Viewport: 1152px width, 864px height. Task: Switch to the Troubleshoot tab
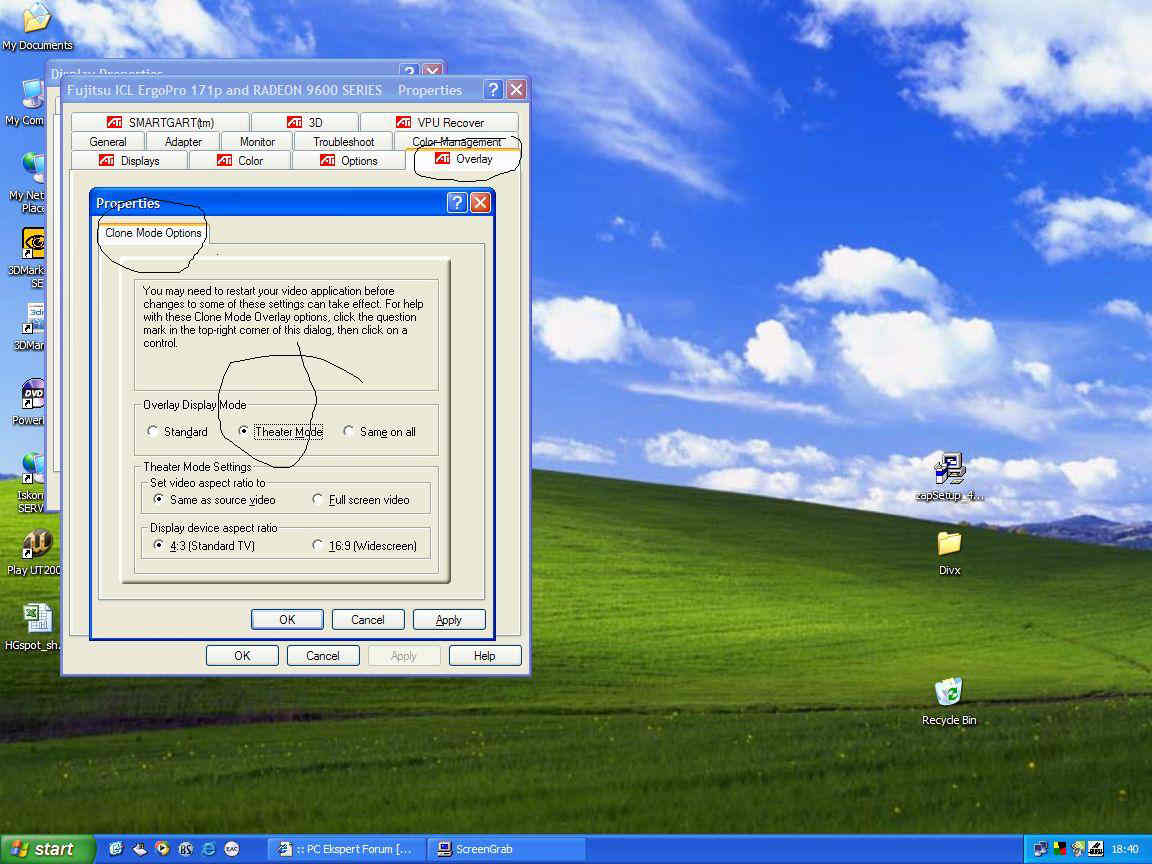343,142
